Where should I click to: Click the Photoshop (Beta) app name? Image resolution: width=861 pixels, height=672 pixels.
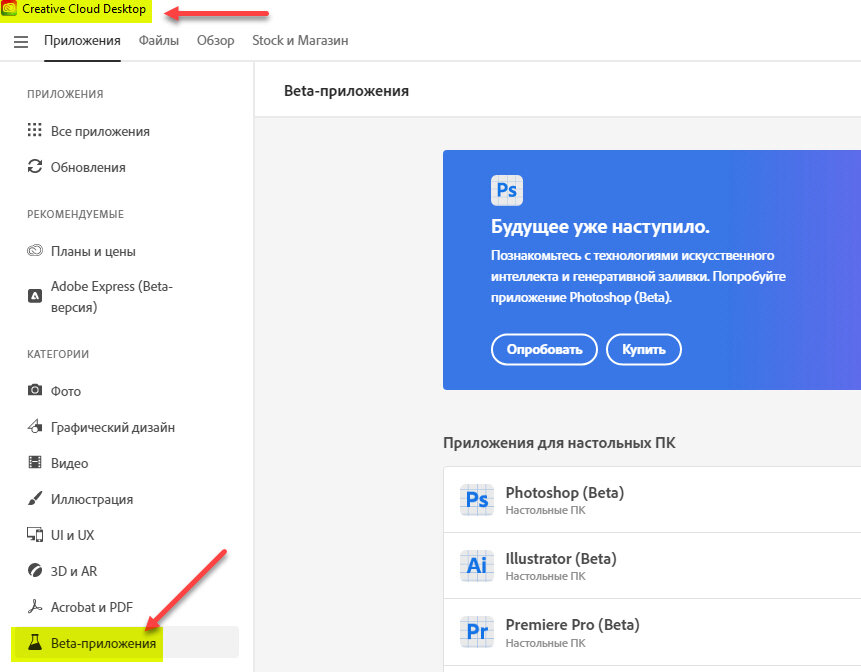[x=565, y=492]
